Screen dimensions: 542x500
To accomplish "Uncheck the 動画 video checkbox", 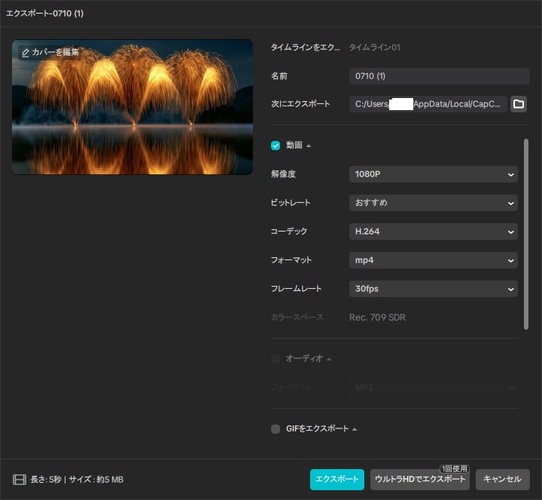I will click(x=275, y=146).
